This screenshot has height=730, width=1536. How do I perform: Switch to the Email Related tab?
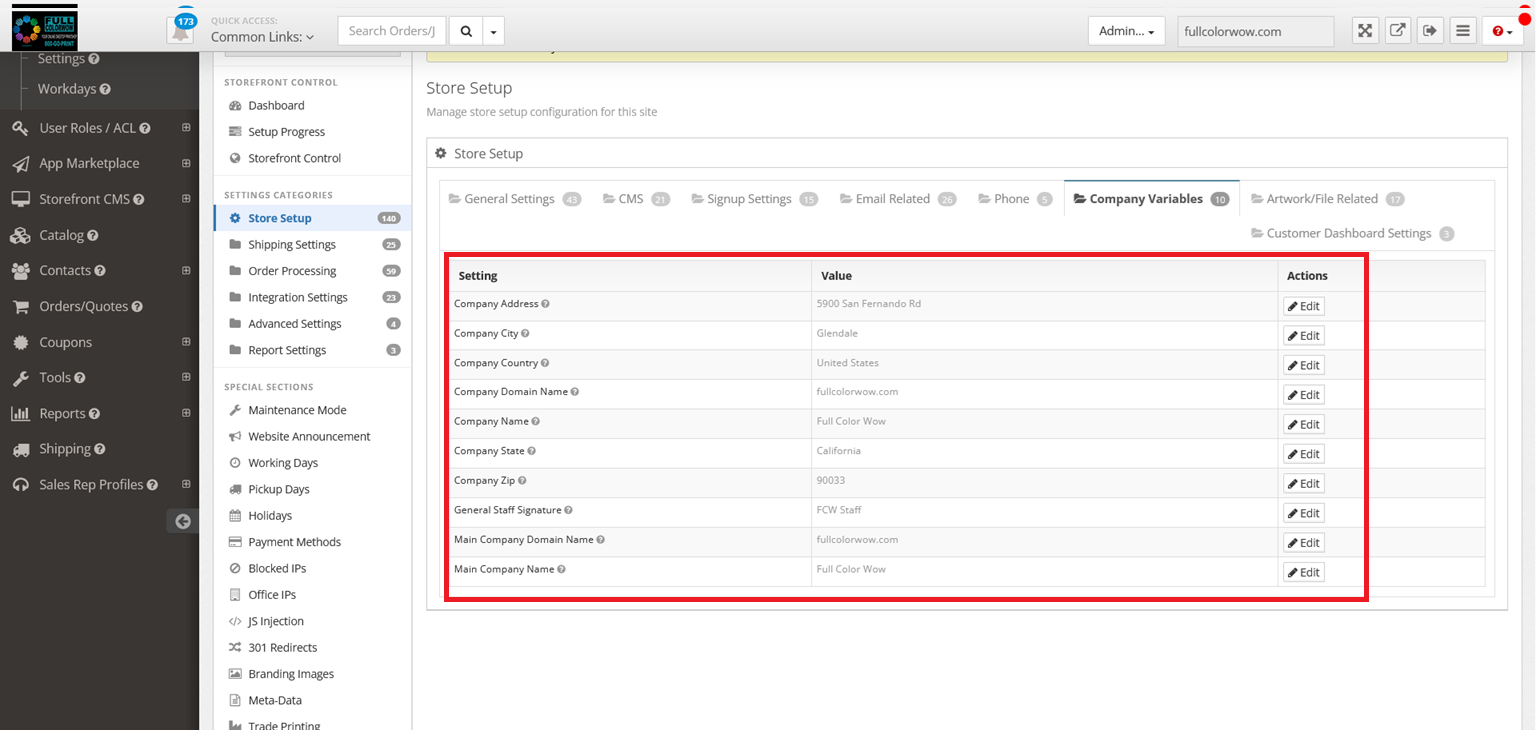pyautogui.click(x=897, y=199)
